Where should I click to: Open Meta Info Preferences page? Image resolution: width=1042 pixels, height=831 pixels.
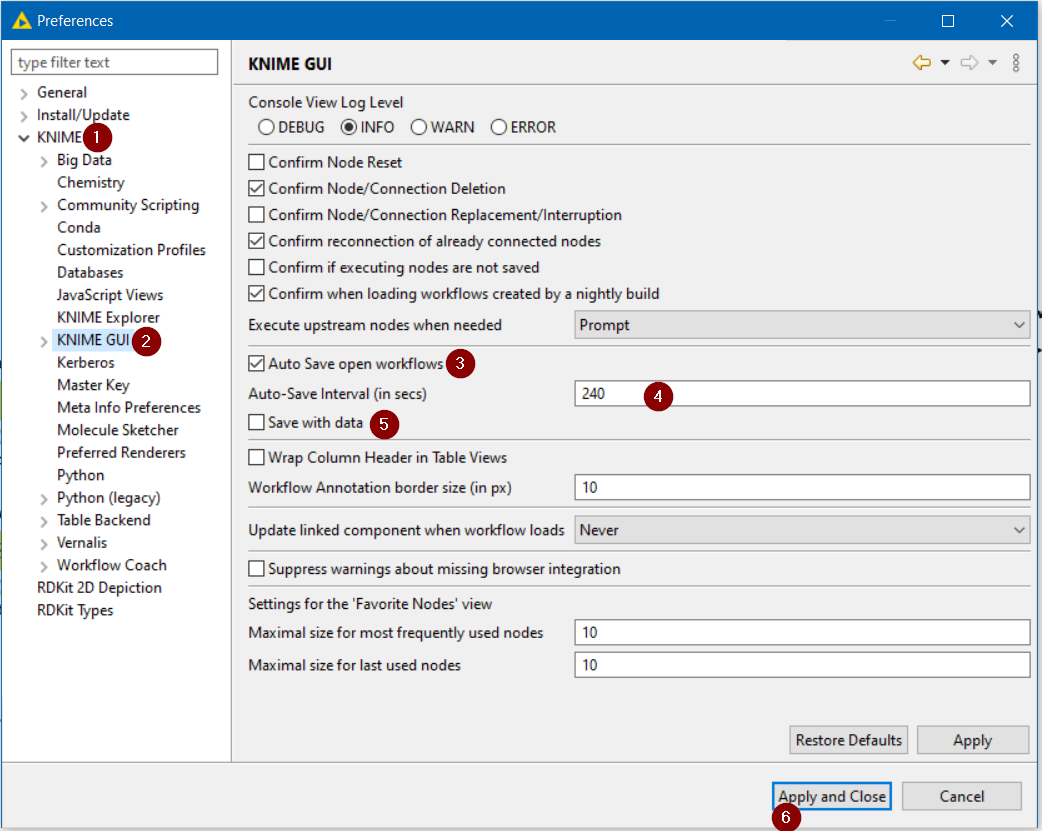pyautogui.click(x=128, y=408)
